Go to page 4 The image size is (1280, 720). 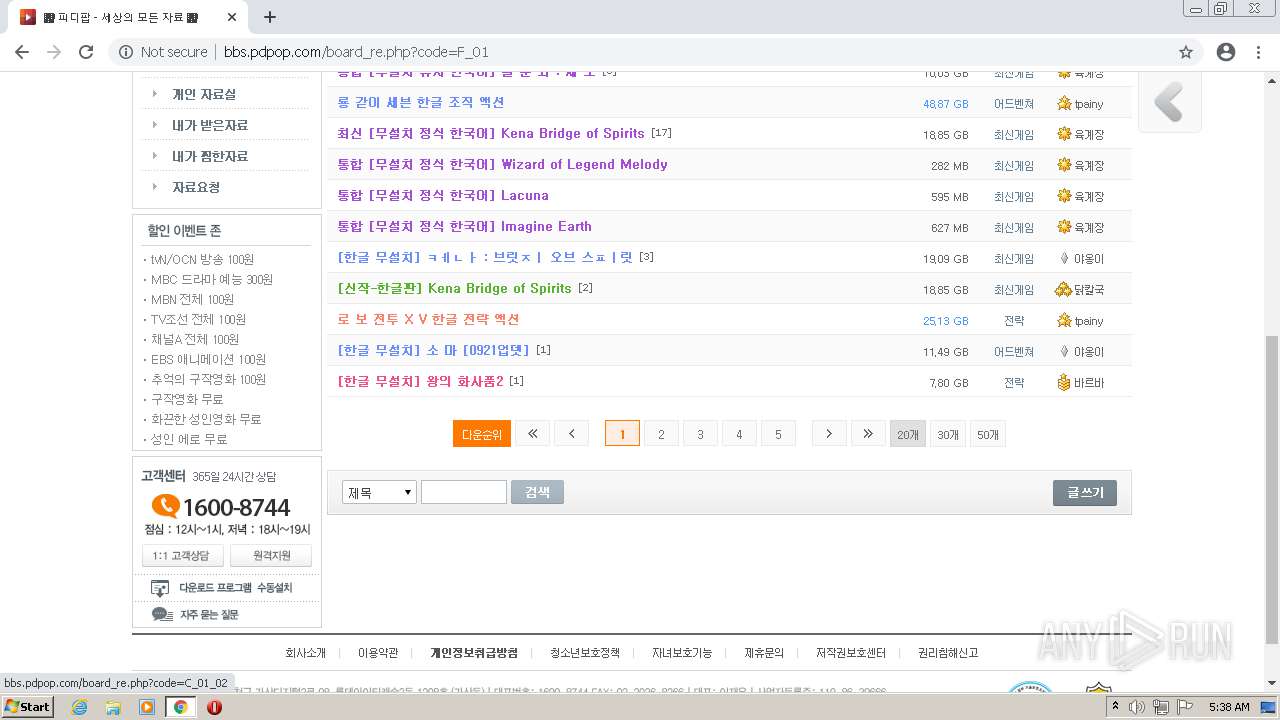[x=739, y=433]
